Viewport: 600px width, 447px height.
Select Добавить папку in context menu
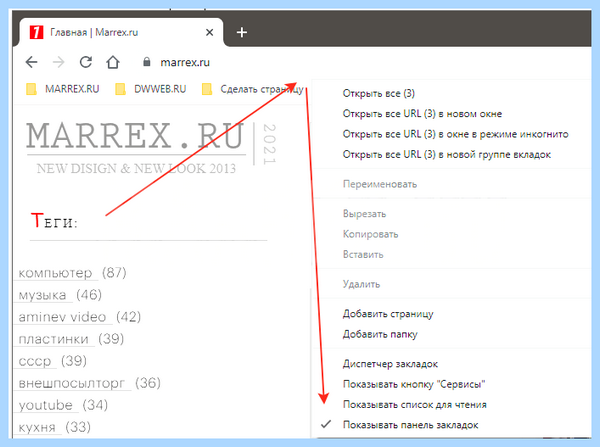click(380, 334)
